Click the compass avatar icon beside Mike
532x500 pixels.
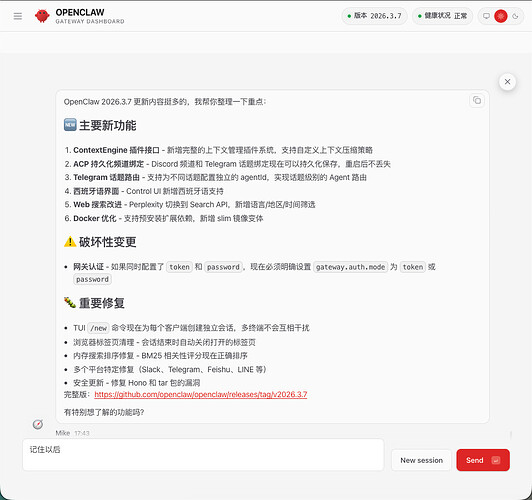coord(38,424)
